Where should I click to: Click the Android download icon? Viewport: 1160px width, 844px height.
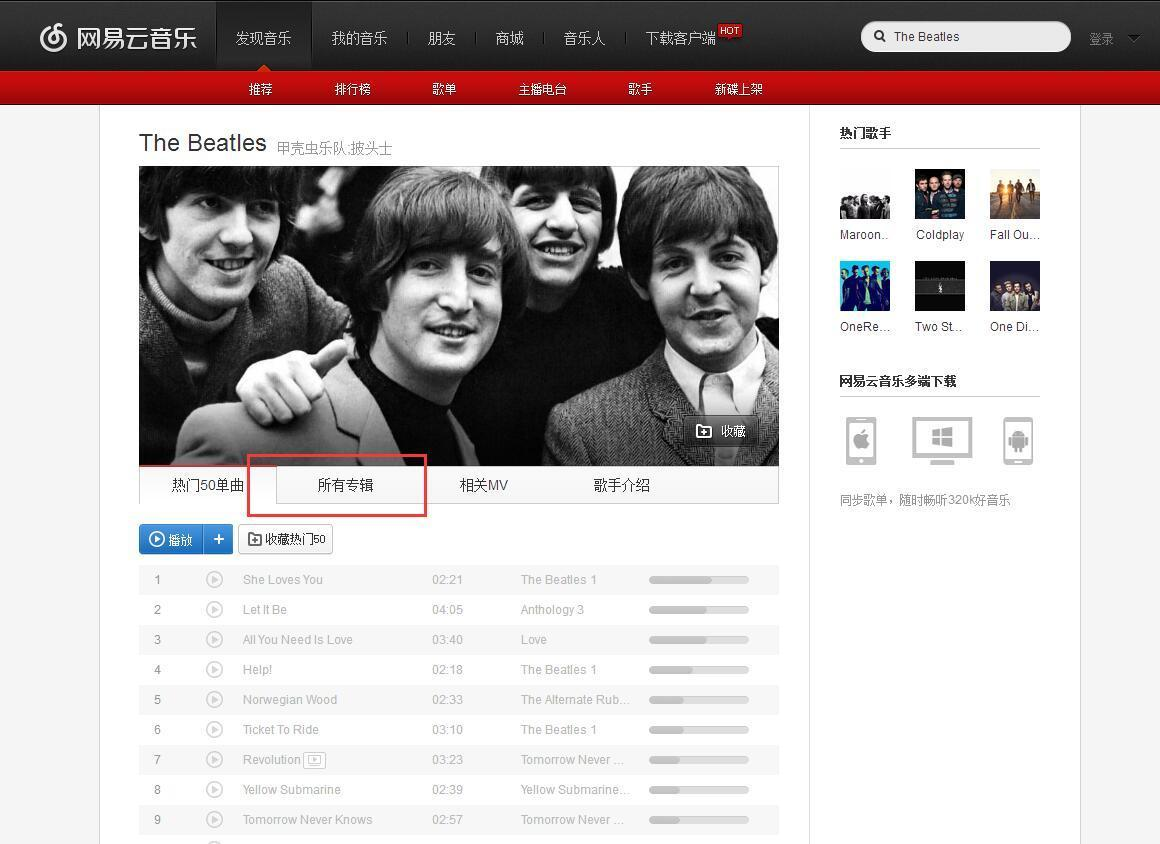[1018, 441]
